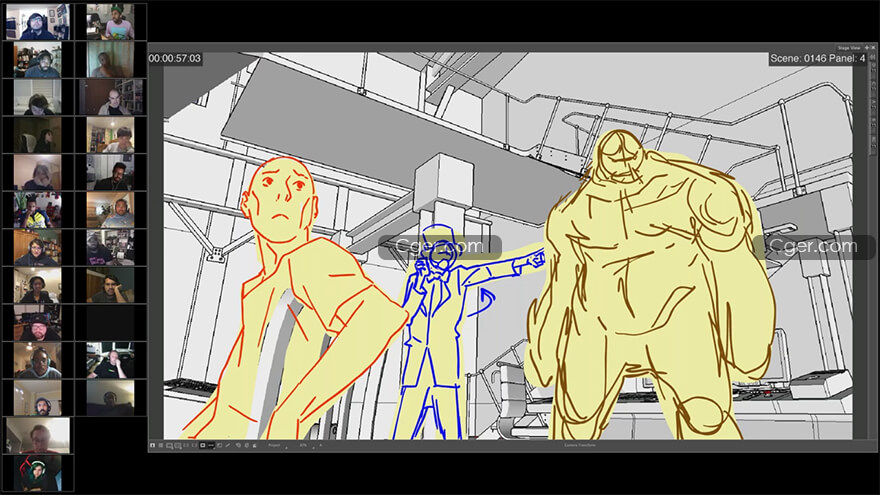
Task: Select the bottom participant with green headphones thumbnail
Action: [x=38, y=473]
